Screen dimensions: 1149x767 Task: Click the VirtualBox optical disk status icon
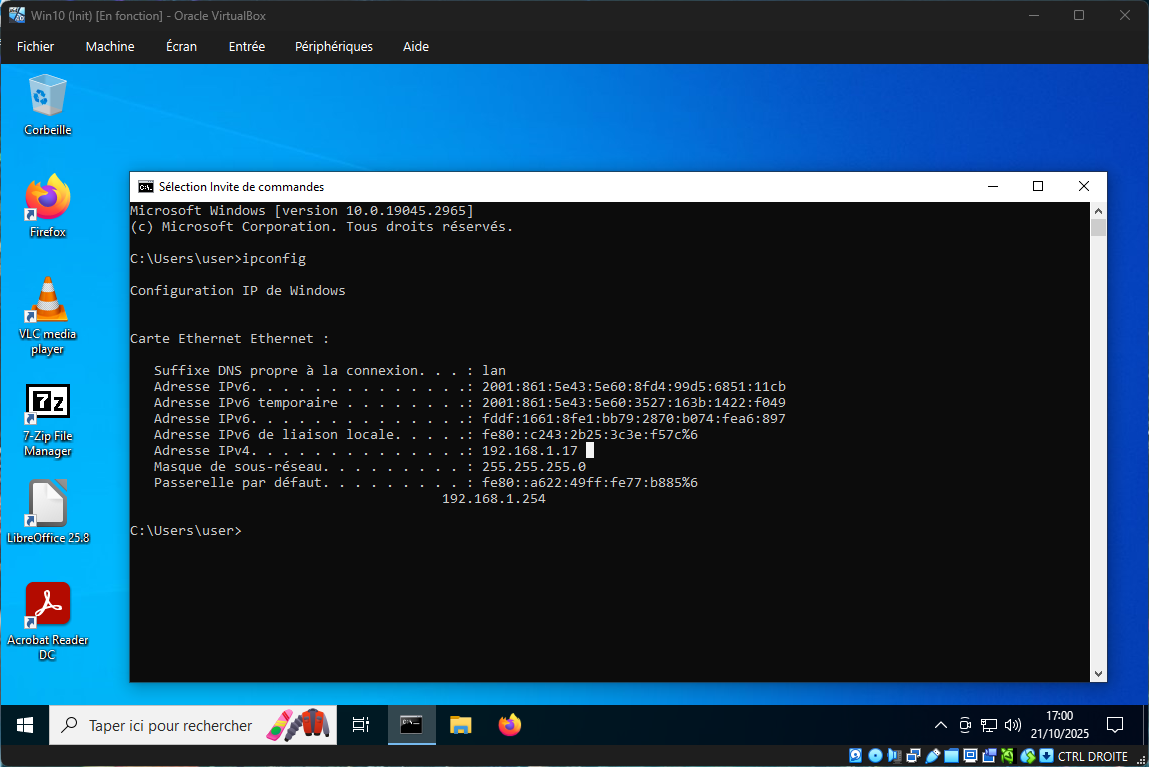pos(875,756)
